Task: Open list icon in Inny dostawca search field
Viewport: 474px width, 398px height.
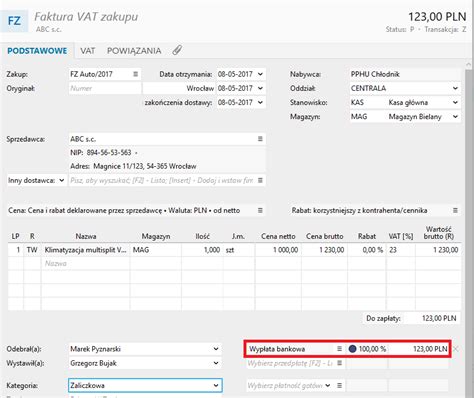Action: [260, 180]
